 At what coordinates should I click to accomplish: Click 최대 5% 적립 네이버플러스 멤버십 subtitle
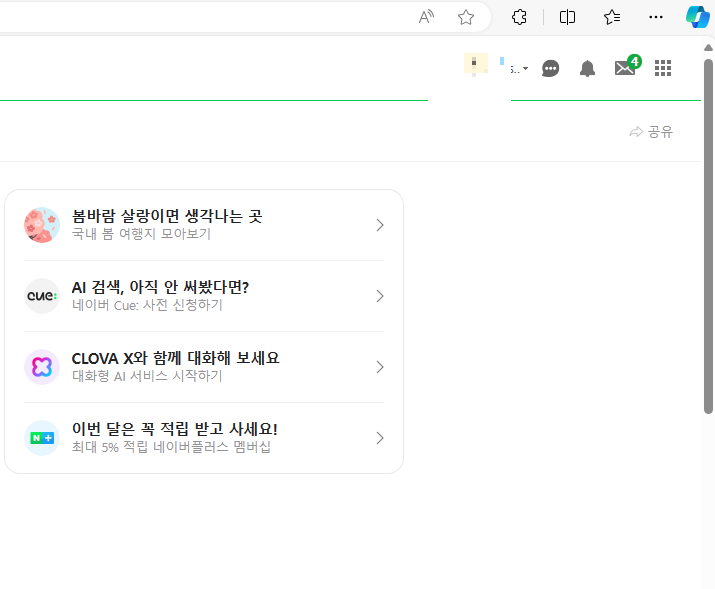(171, 447)
